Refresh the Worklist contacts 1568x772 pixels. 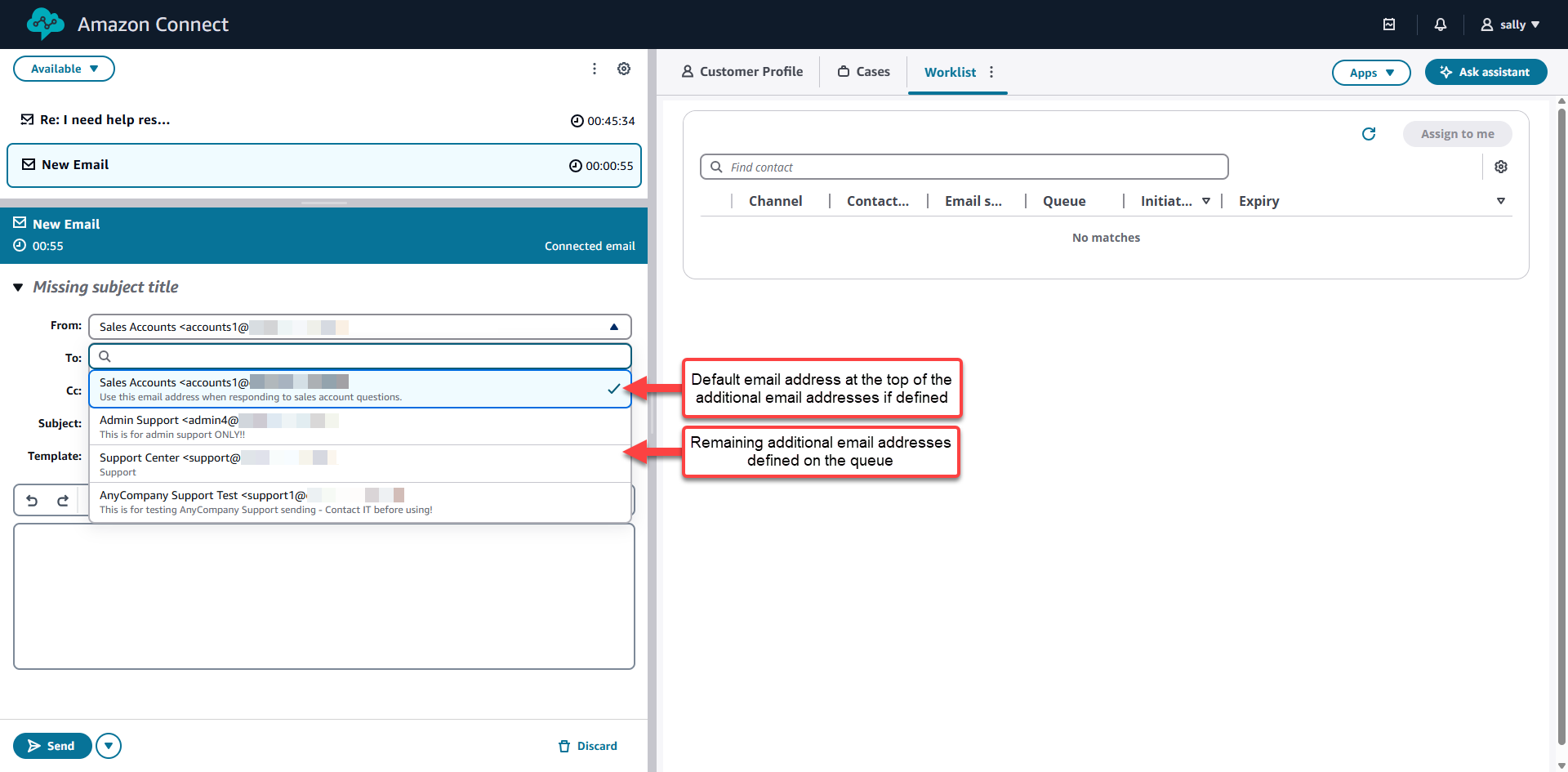coord(1369,134)
